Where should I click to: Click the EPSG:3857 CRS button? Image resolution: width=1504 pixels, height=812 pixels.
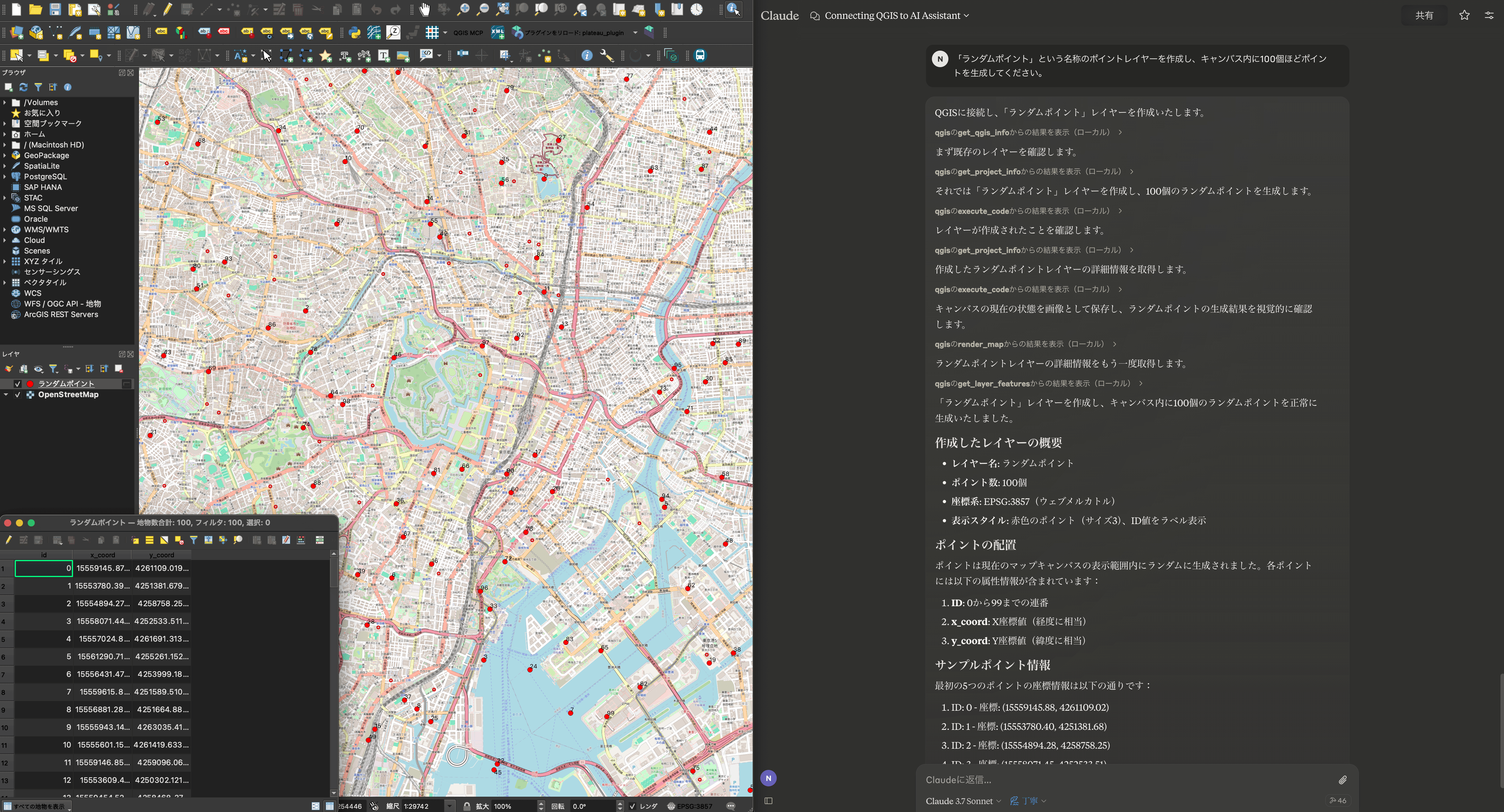(x=690, y=806)
